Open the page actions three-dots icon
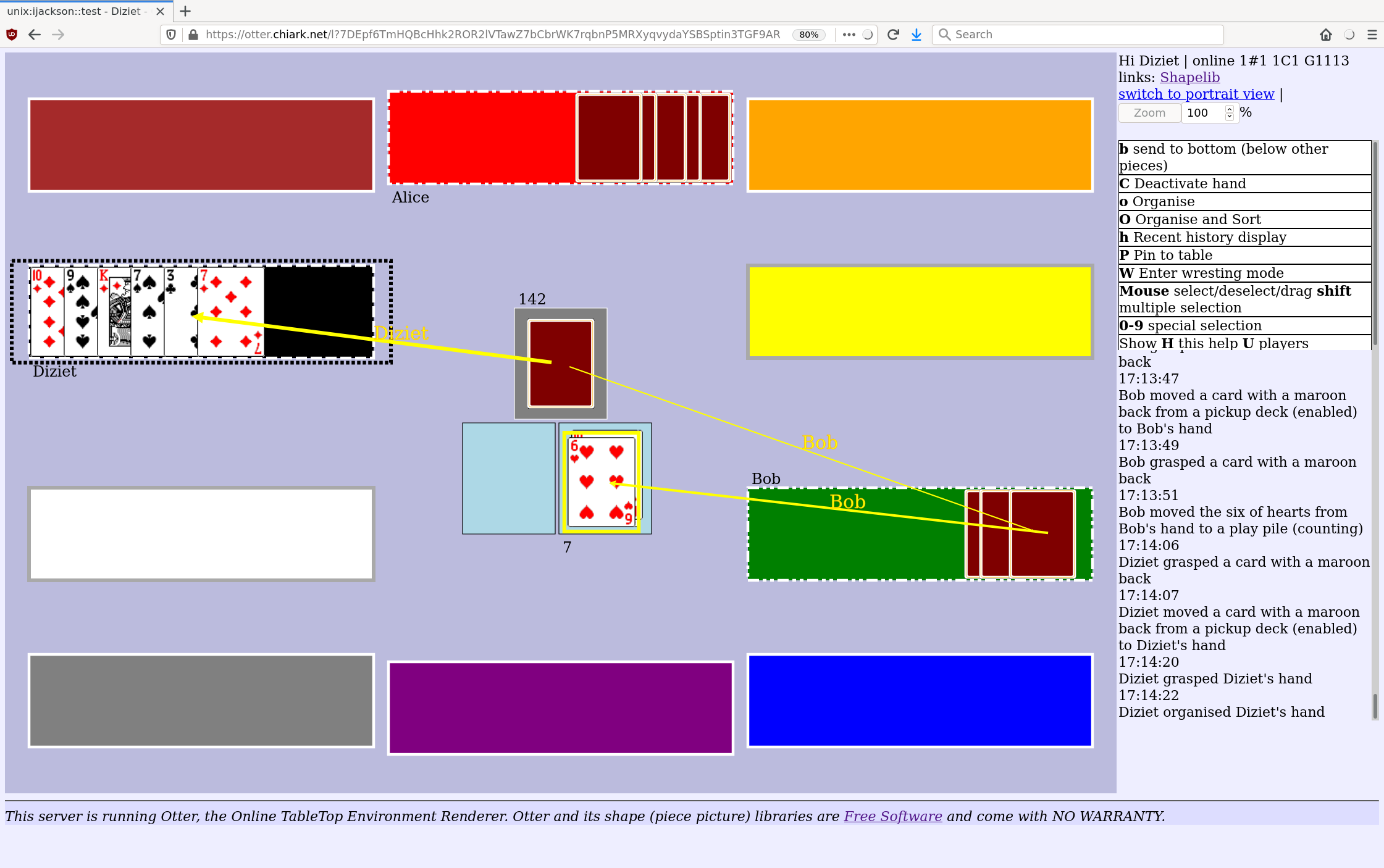The width and height of the screenshot is (1384, 868). tap(849, 35)
